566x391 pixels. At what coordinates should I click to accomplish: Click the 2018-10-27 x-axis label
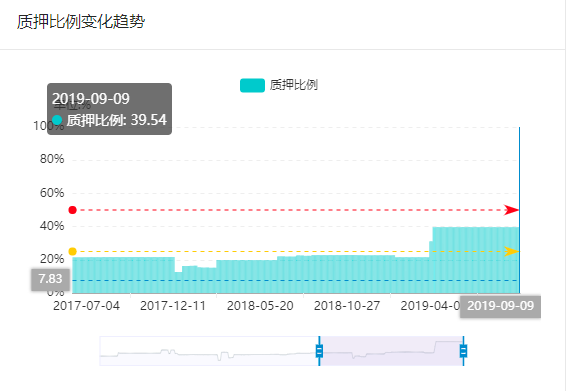pyautogui.click(x=347, y=306)
